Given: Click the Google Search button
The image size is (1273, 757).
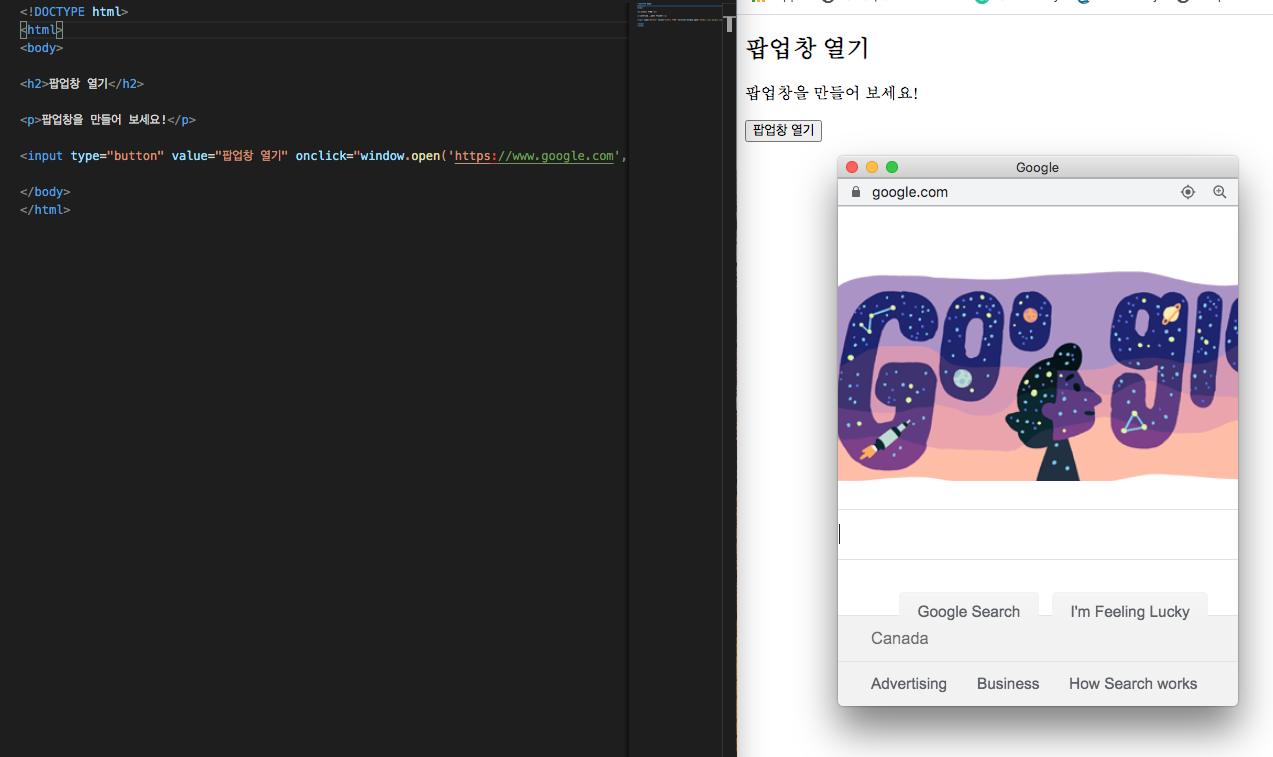Looking at the screenshot, I should [969, 604].
